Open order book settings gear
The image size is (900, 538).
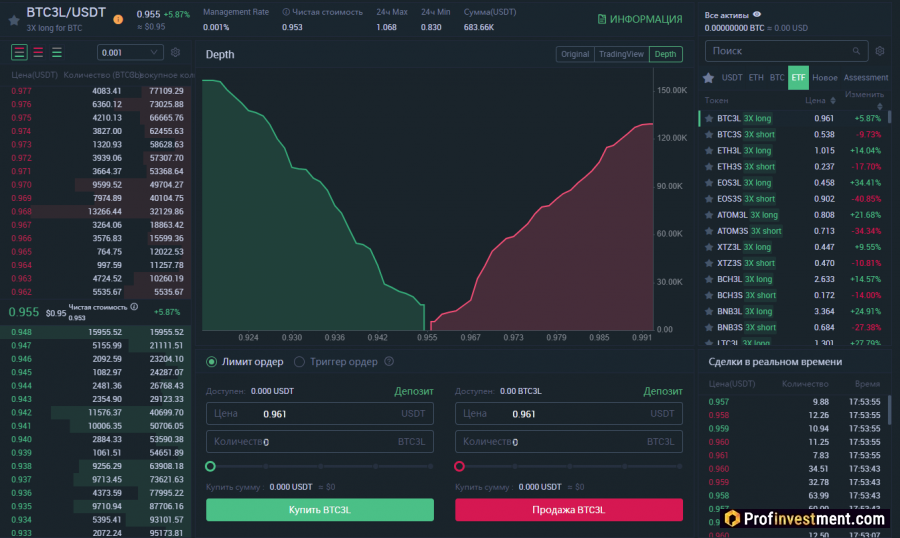tap(176, 52)
